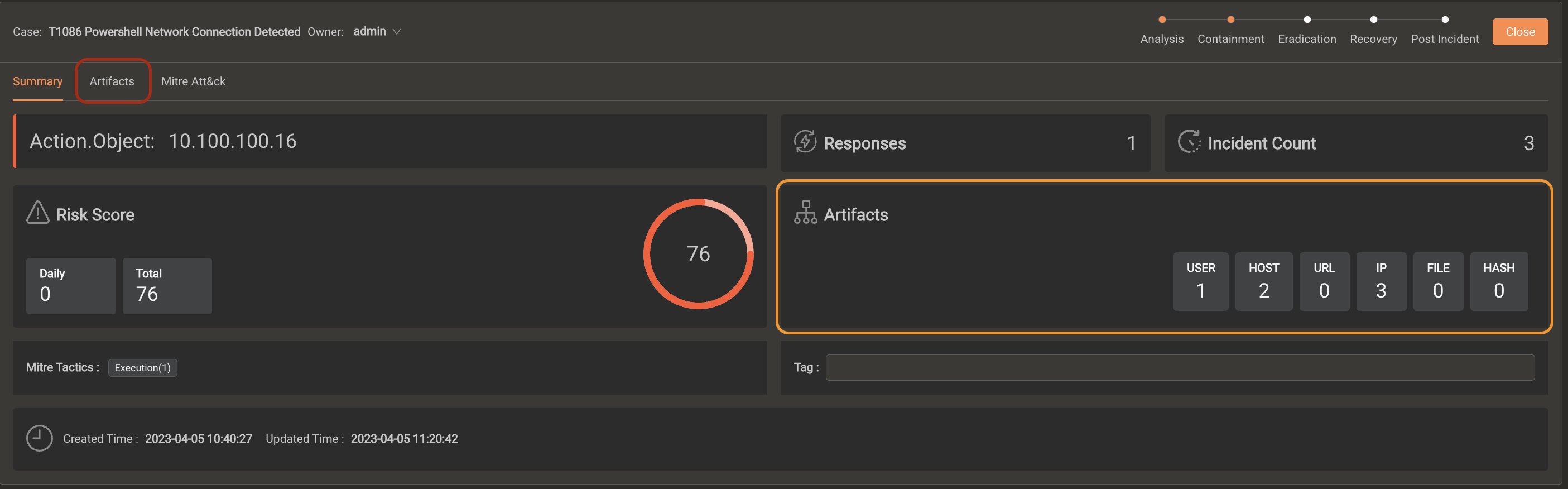Select the Recovery stage dot

tap(1373, 20)
